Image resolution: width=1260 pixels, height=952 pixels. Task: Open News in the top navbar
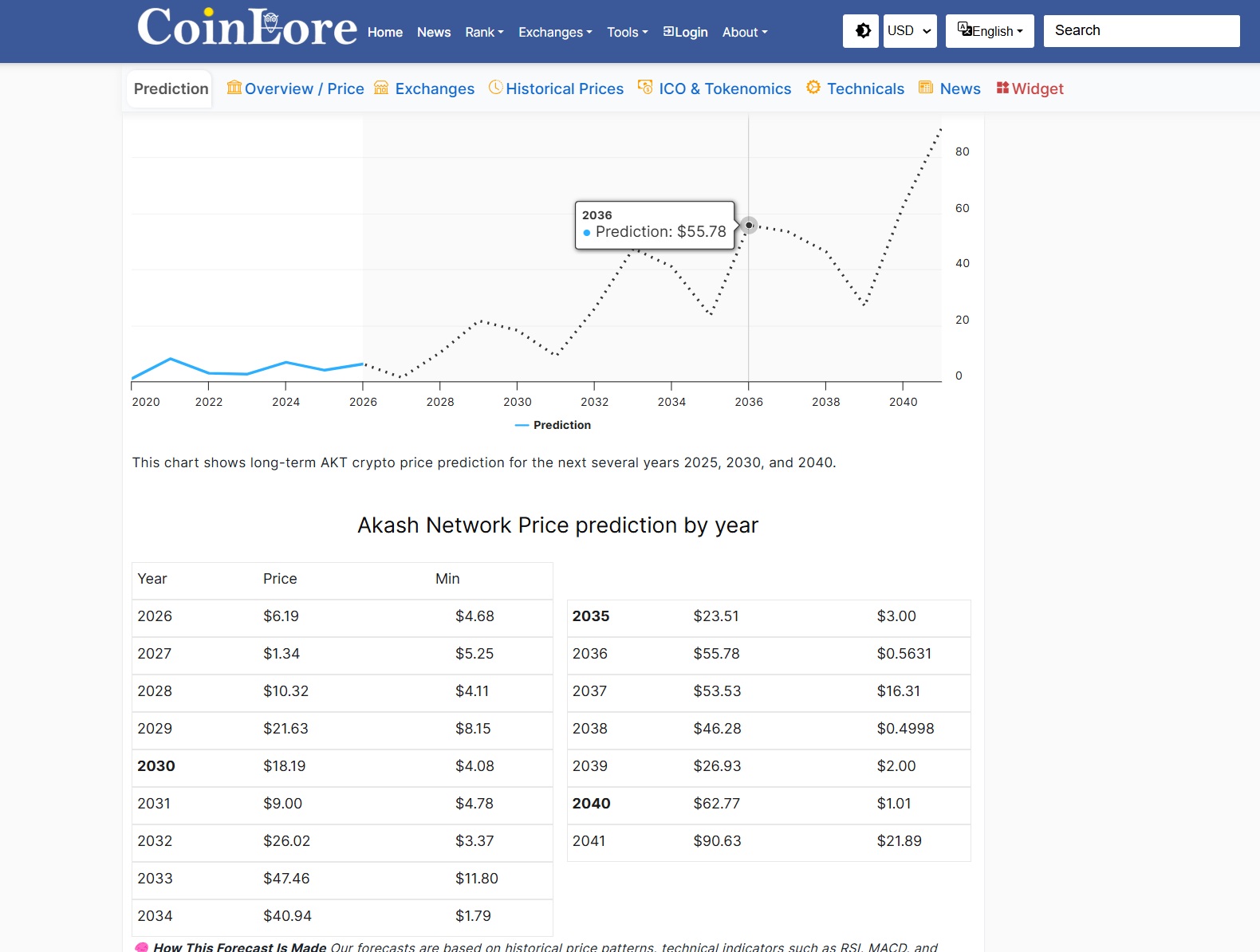434,32
